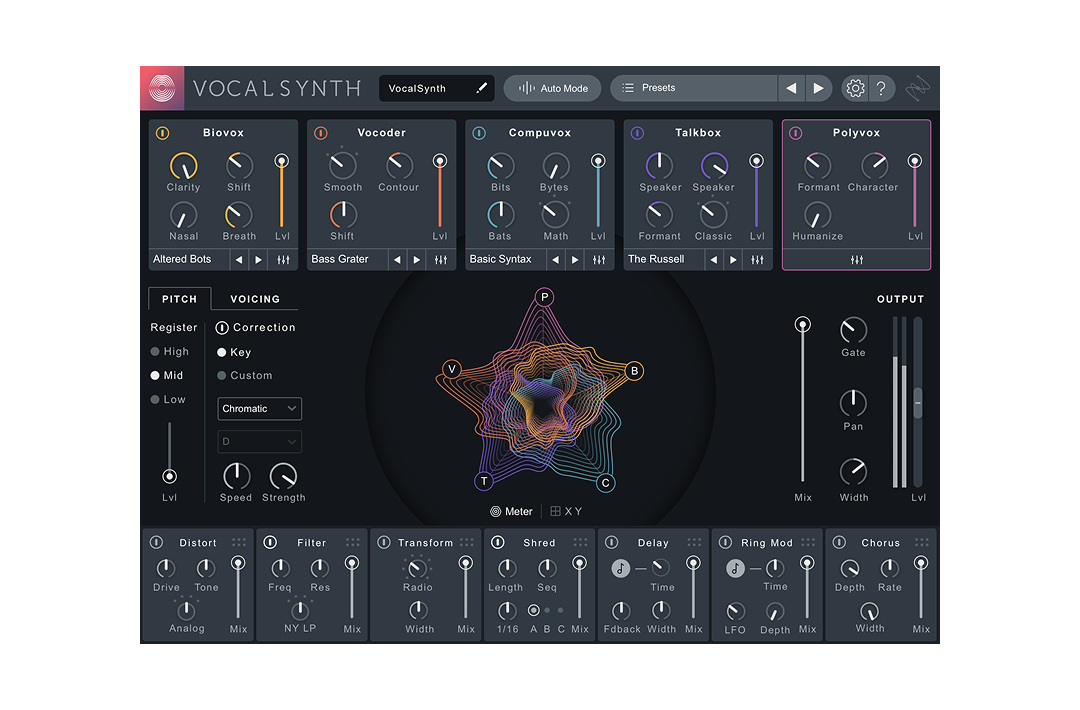This screenshot has height=710, width=1080.
Task: Open the key selection dropdown showing D
Action: [259, 441]
